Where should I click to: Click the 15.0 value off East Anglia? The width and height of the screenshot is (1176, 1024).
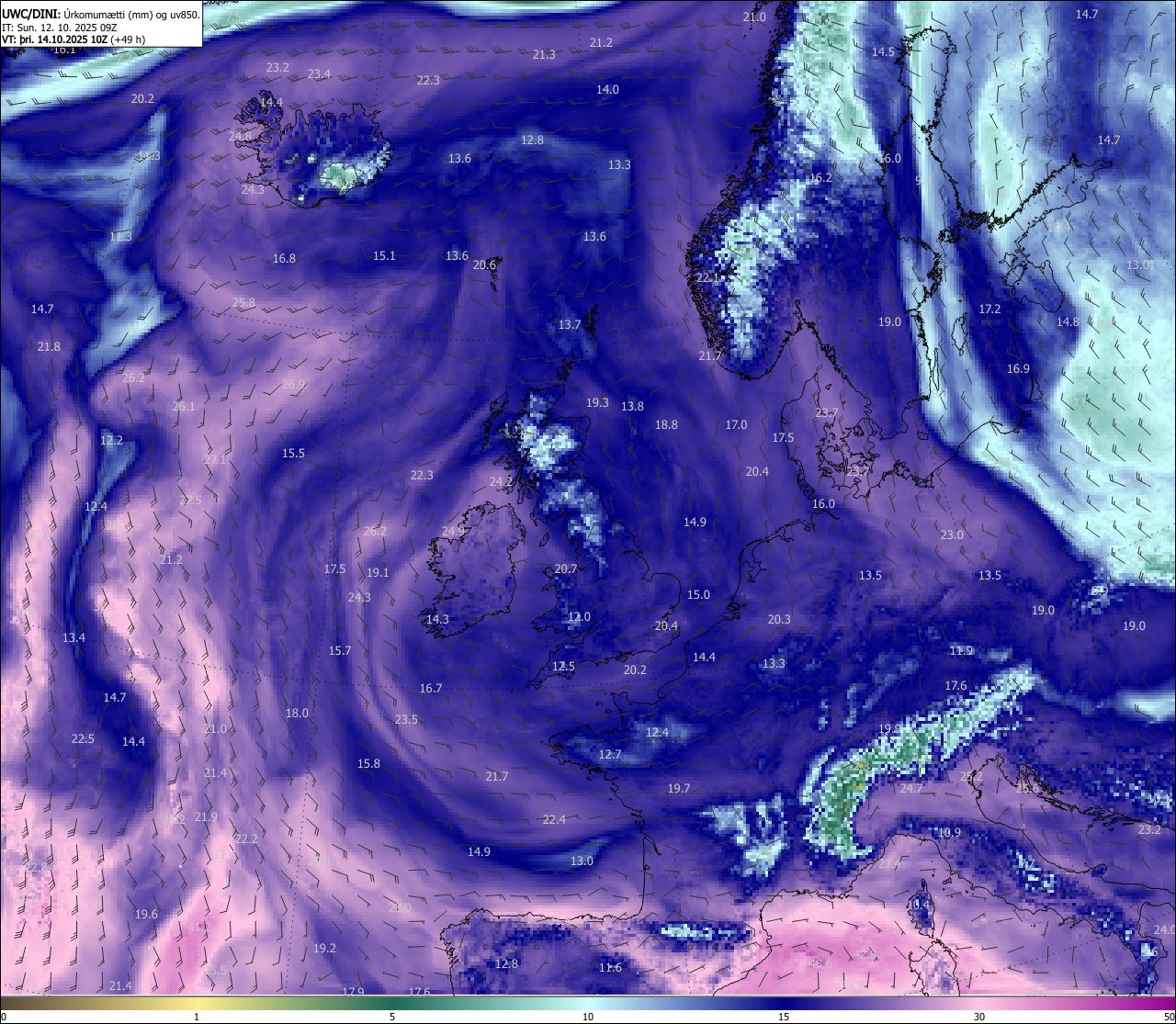698,595
